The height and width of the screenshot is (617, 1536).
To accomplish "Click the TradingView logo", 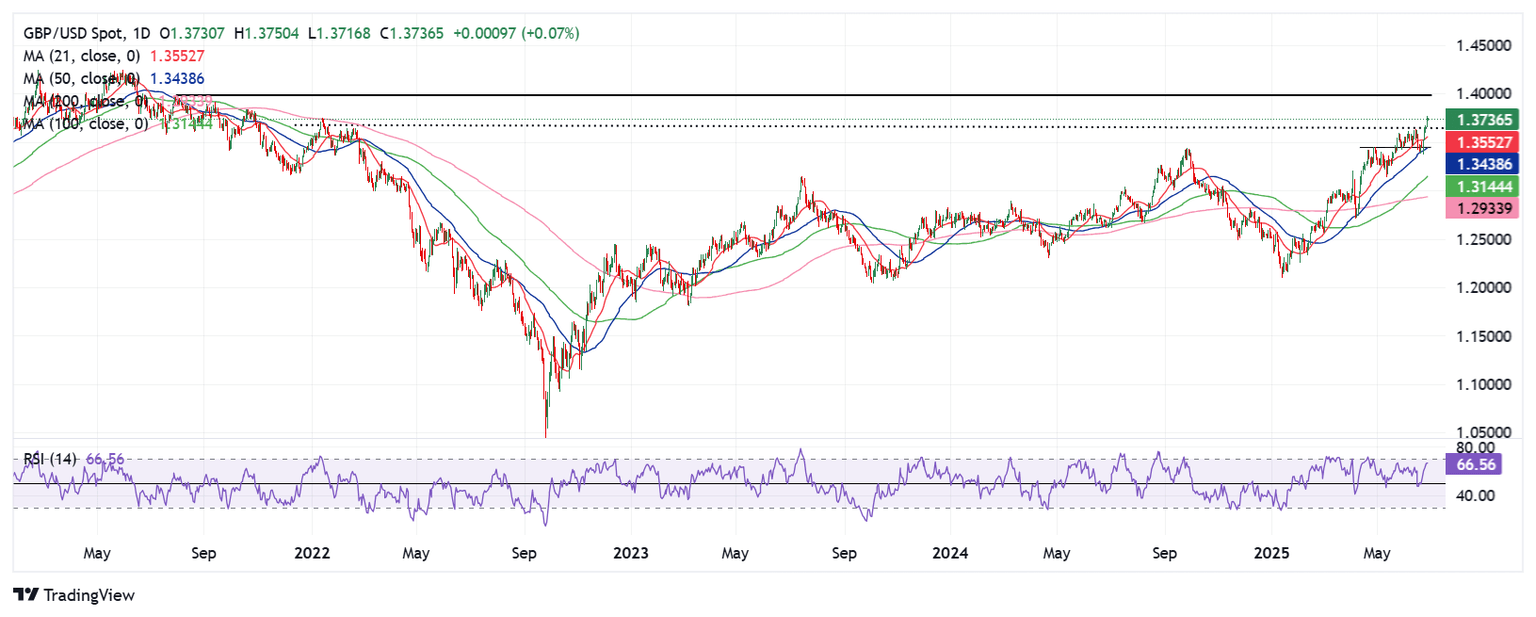I will click(x=73, y=595).
